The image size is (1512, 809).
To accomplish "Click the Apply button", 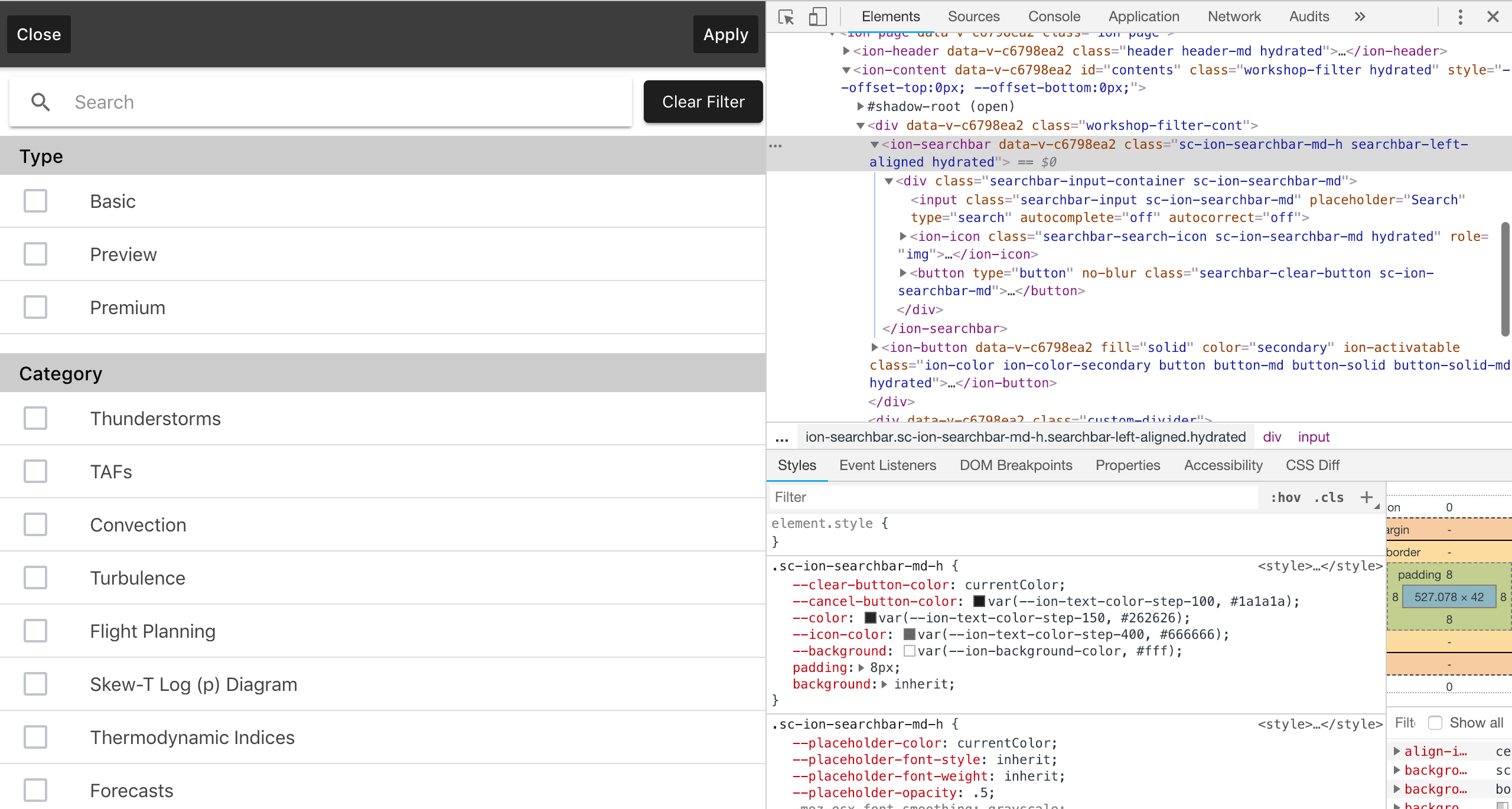I will click(725, 34).
